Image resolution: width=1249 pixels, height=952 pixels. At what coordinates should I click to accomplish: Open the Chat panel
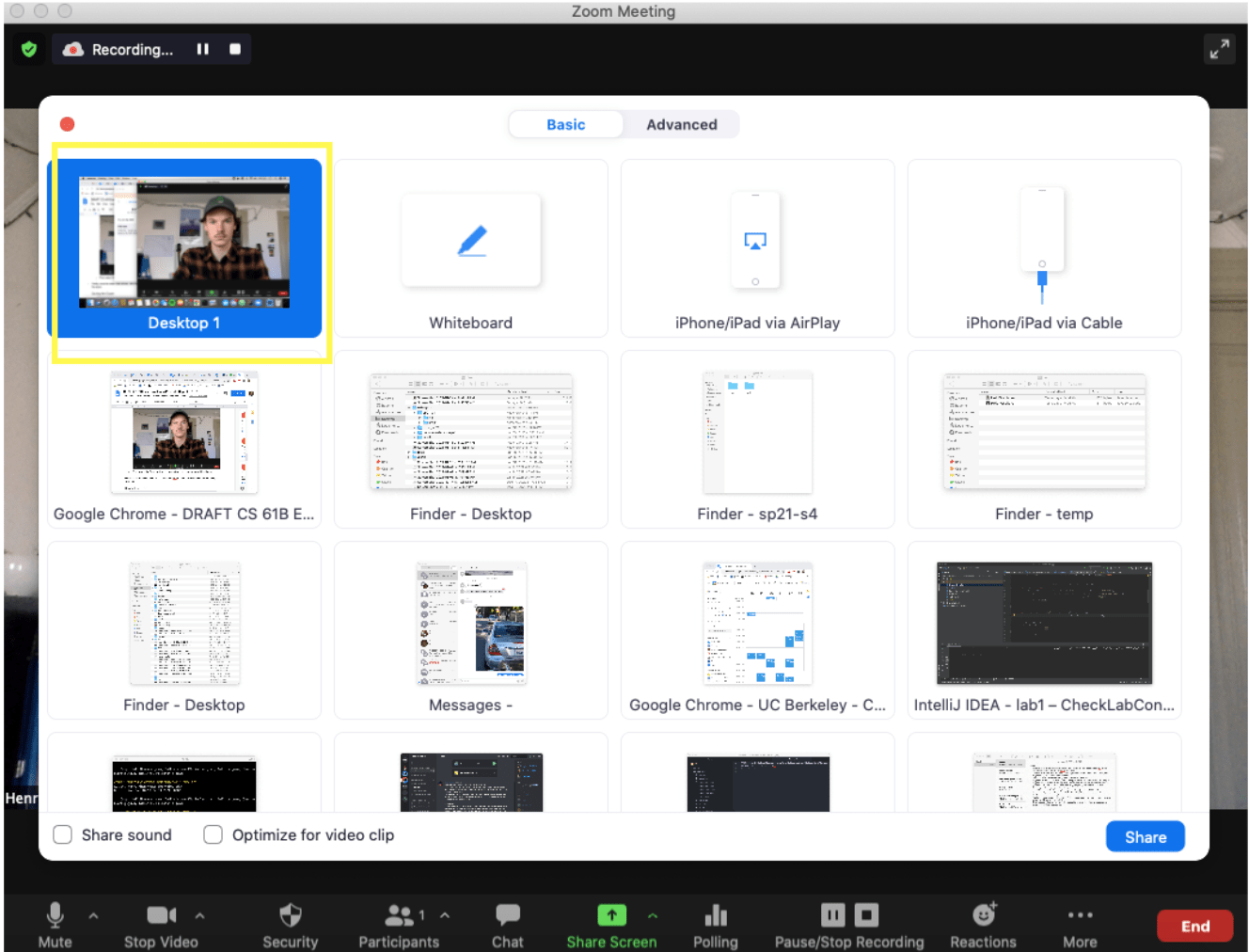coord(507,914)
